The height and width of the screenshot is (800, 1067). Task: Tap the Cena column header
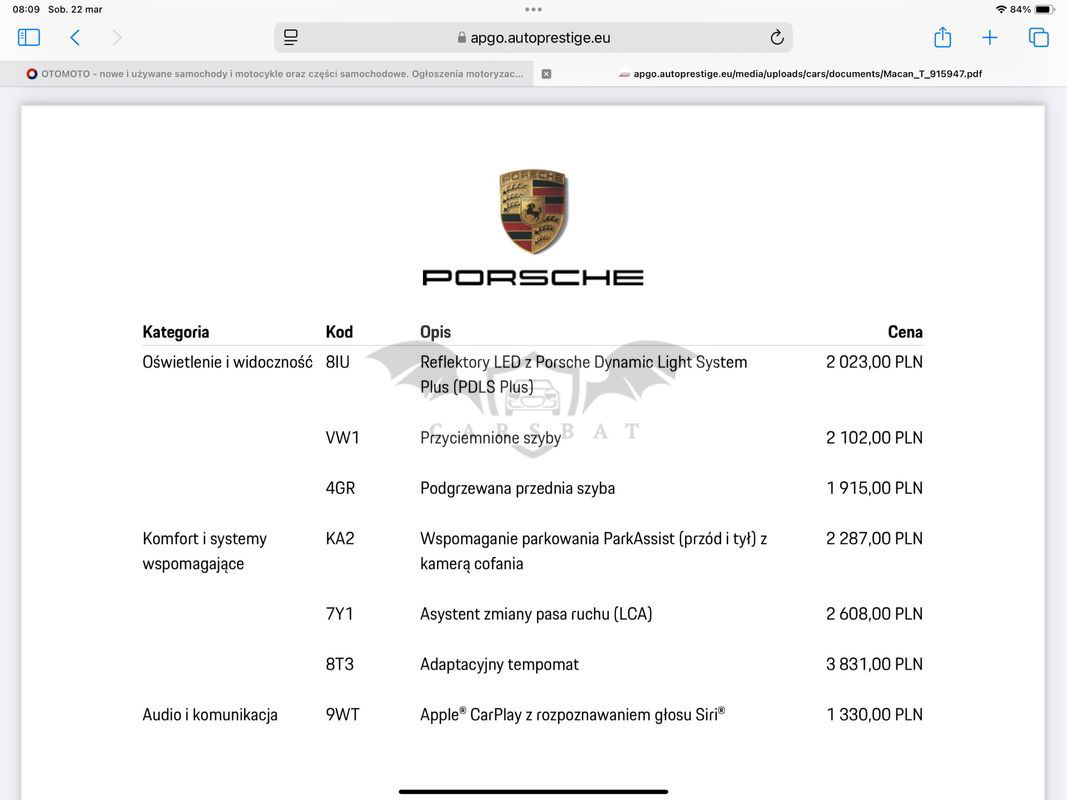pyautogui.click(x=904, y=332)
